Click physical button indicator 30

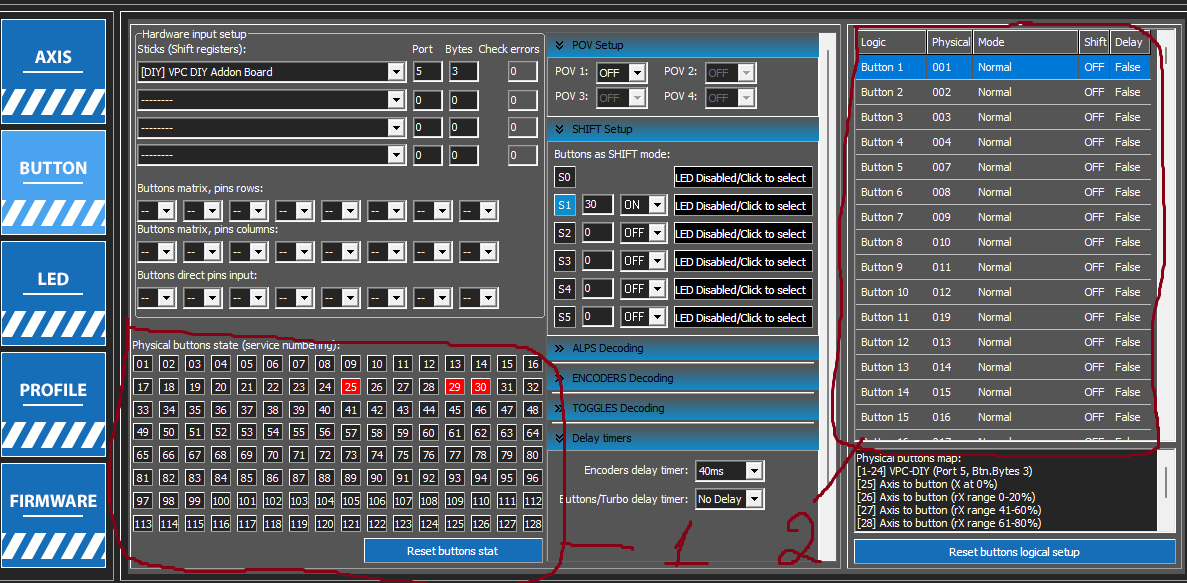(480, 387)
